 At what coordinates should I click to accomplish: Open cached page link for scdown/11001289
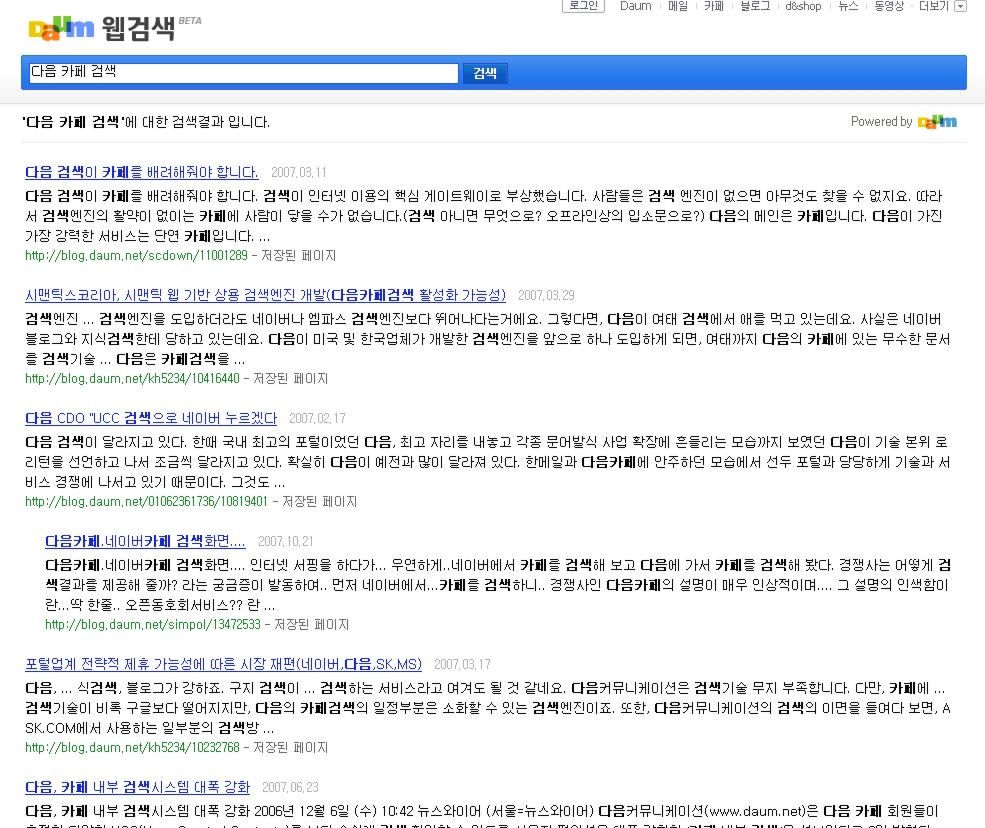coord(298,256)
